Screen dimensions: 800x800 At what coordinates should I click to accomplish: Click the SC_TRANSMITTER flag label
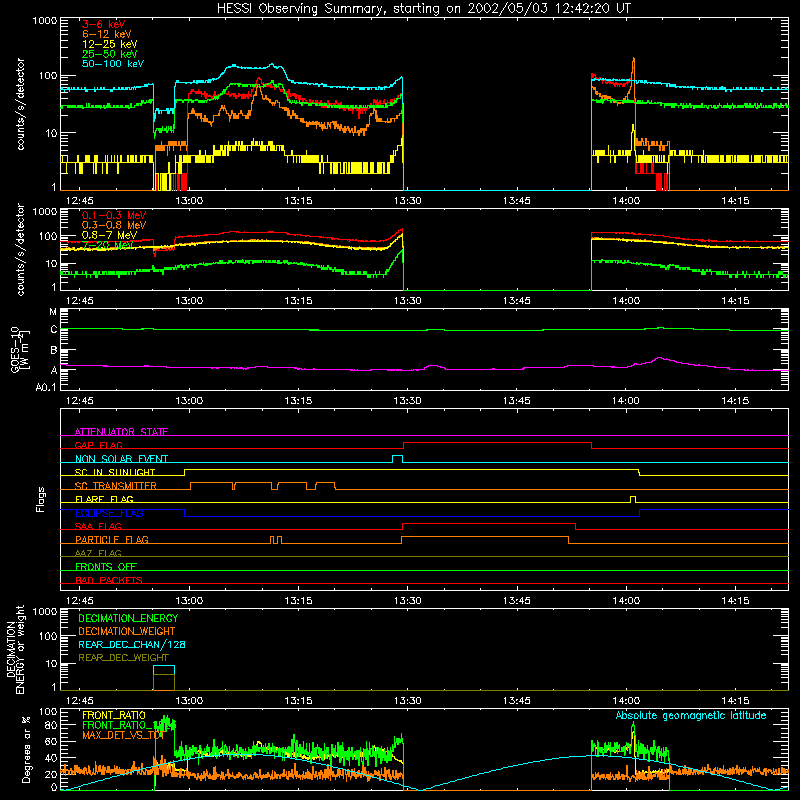click(x=115, y=486)
